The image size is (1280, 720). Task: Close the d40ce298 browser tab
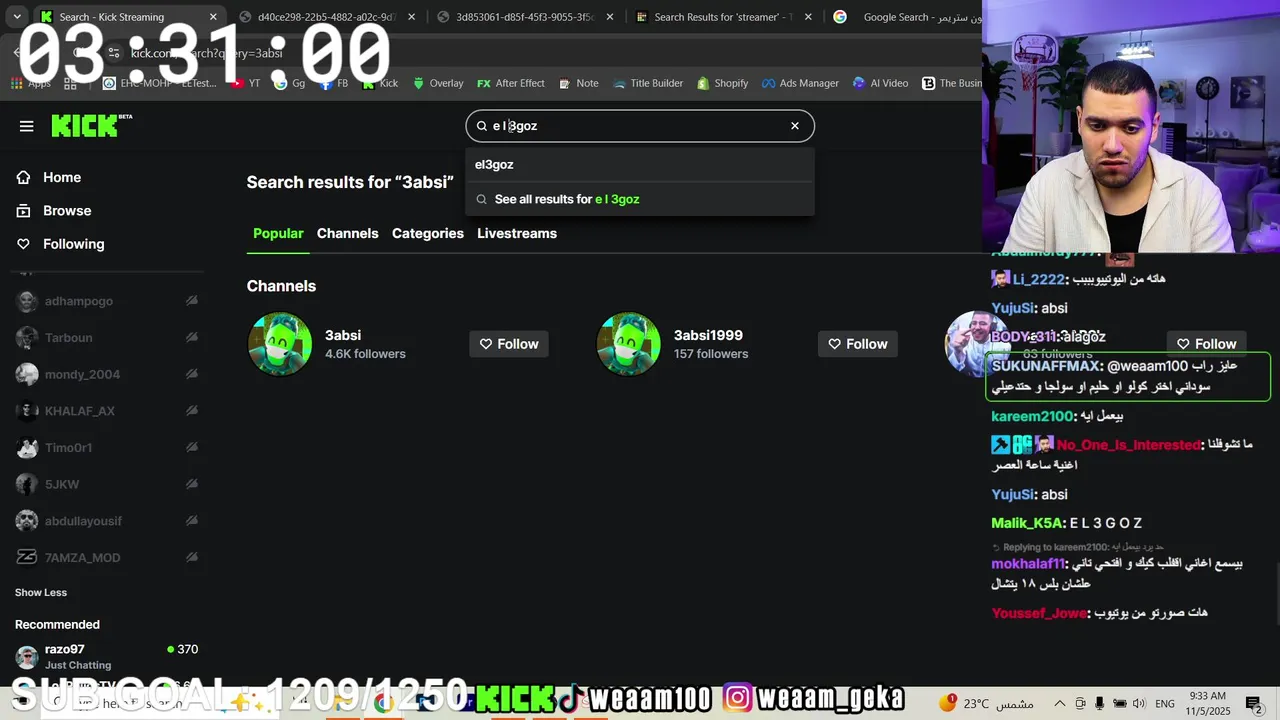[411, 17]
